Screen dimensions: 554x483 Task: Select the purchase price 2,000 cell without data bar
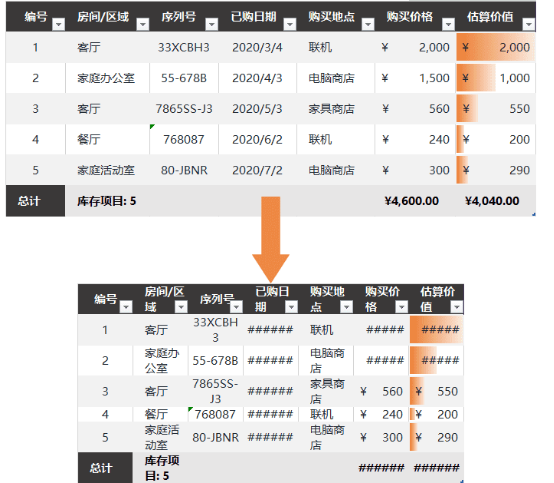coord(415,47)
